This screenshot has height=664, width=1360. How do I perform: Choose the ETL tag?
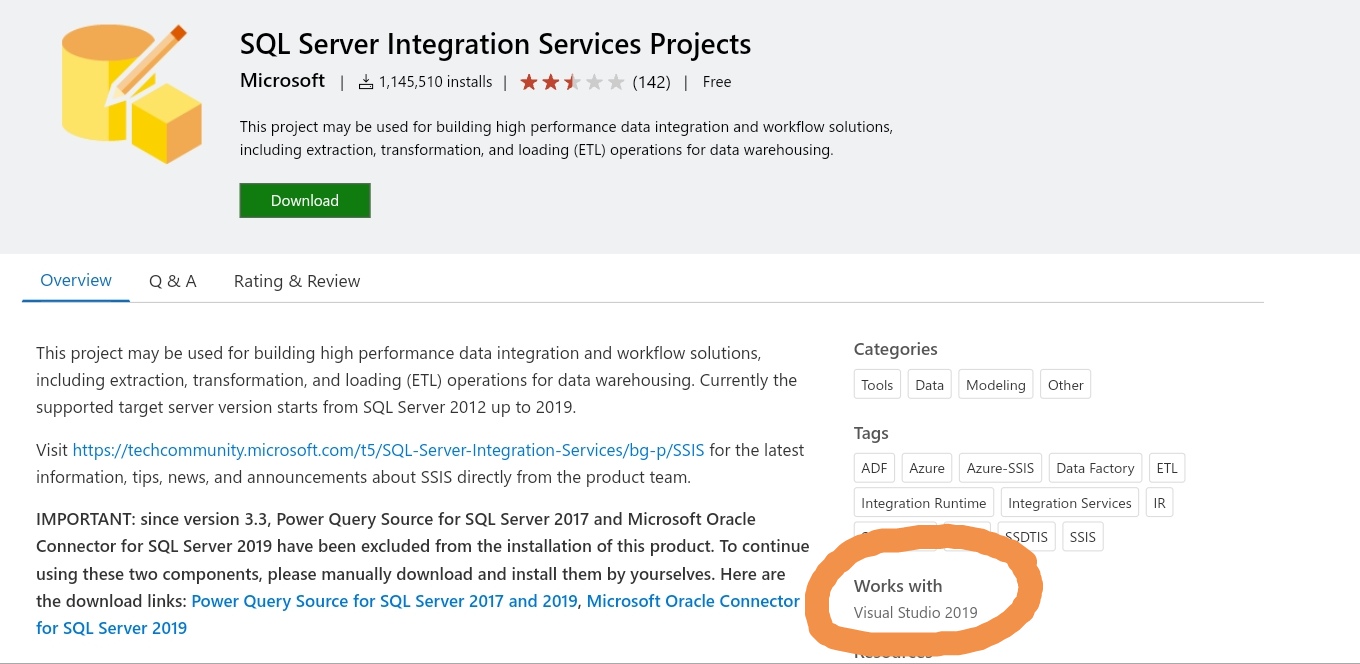point(1167,468)
